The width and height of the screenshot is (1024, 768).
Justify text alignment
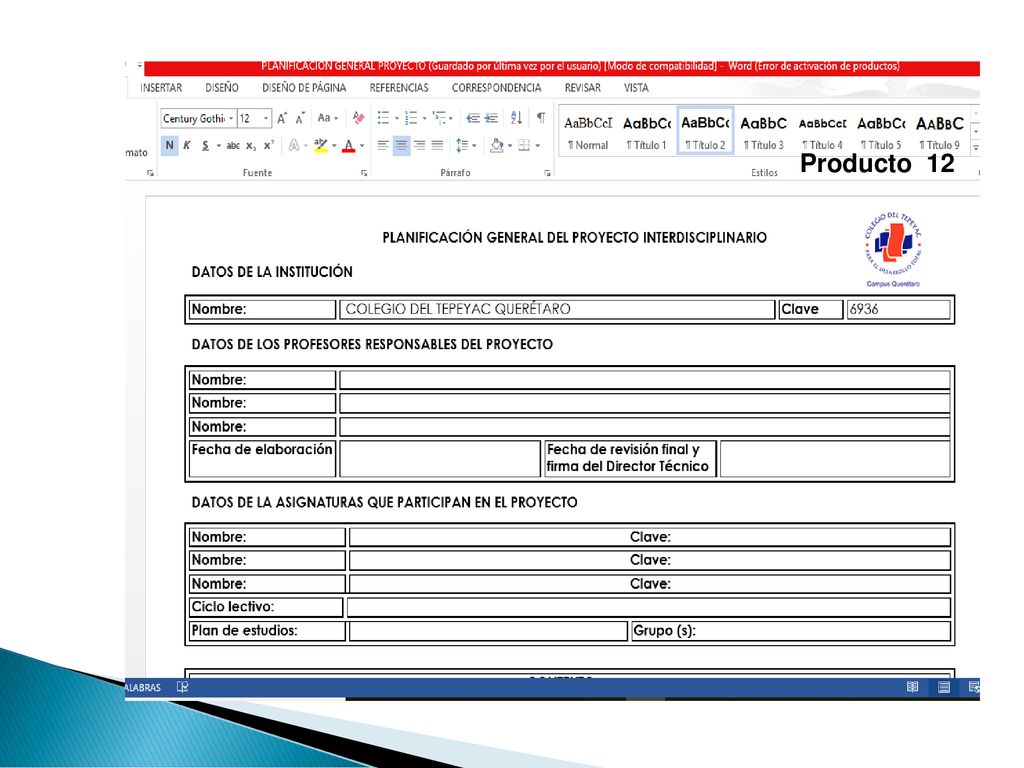point(437,146)
